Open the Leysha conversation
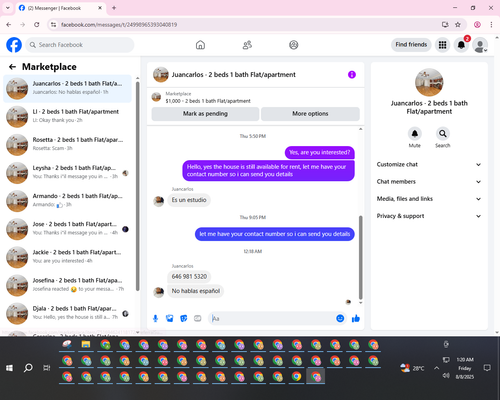This screenshot has height=400, width=500. tap(67, 173)
